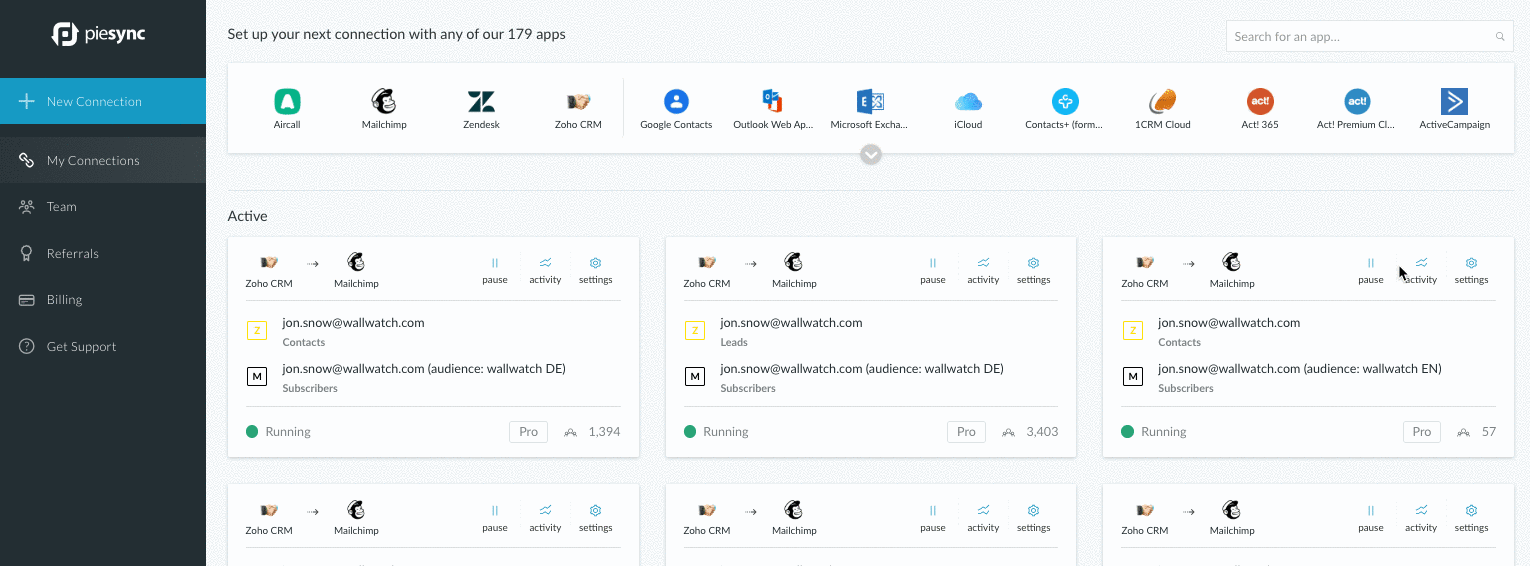Image resolution: width=1530 pixels, height=566 pixels.
Task: Click the 1,394 synced count
Action: 605,432
